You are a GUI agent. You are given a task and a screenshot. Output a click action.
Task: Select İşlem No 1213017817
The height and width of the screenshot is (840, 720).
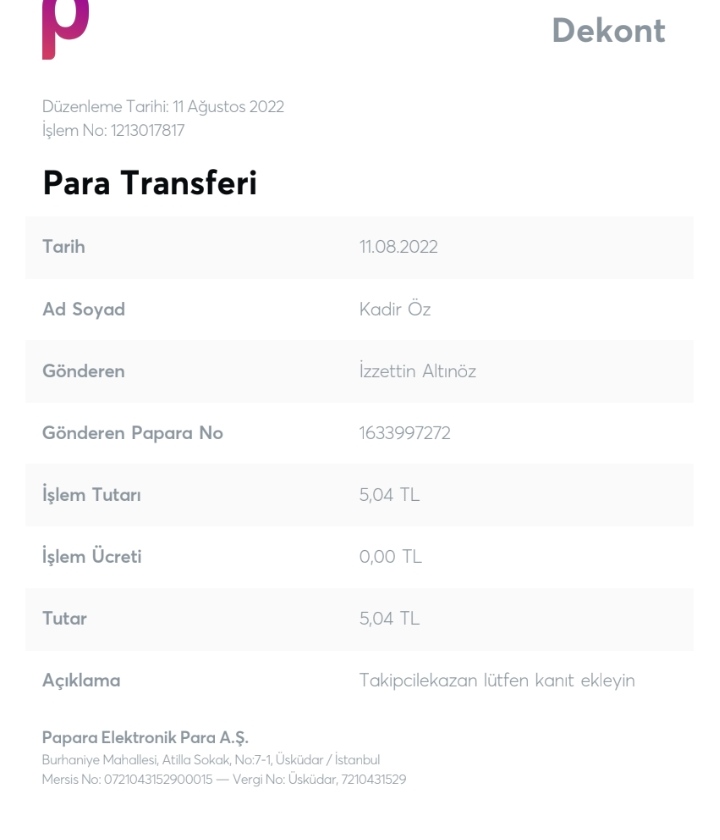(114, 130)
